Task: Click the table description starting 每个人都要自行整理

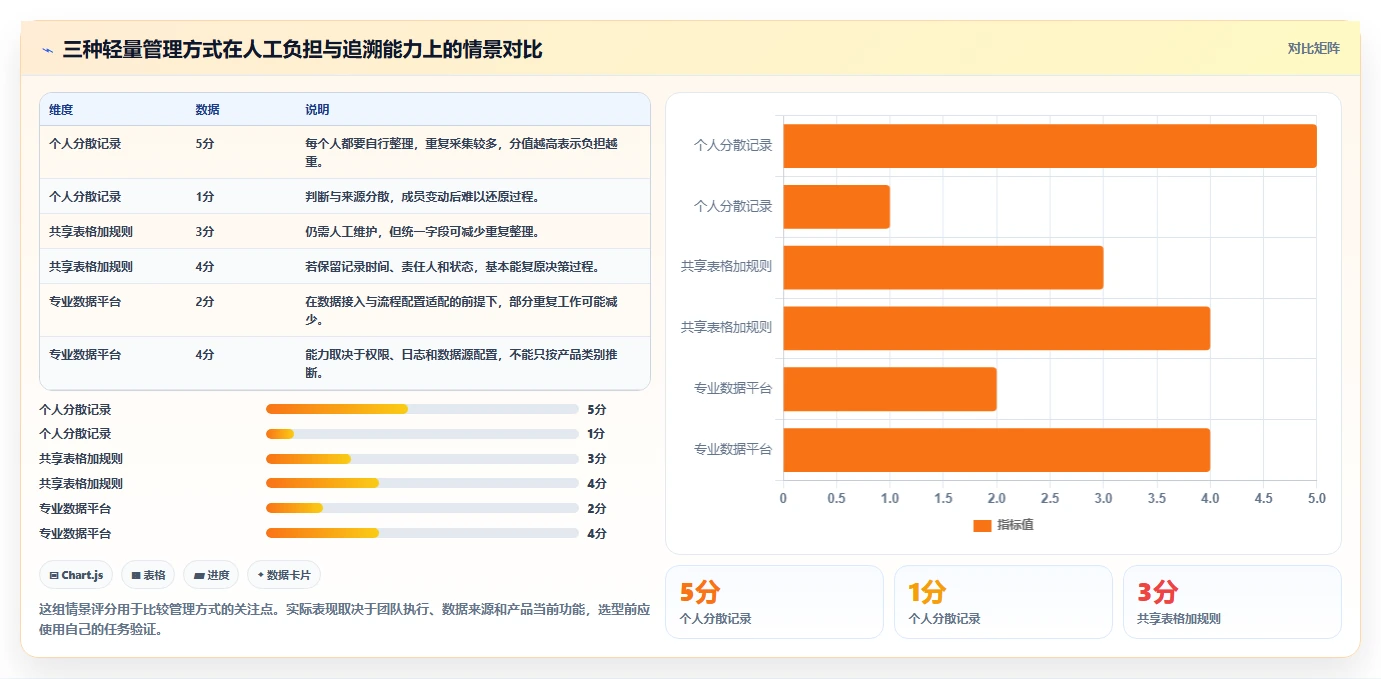Action: 461,152
